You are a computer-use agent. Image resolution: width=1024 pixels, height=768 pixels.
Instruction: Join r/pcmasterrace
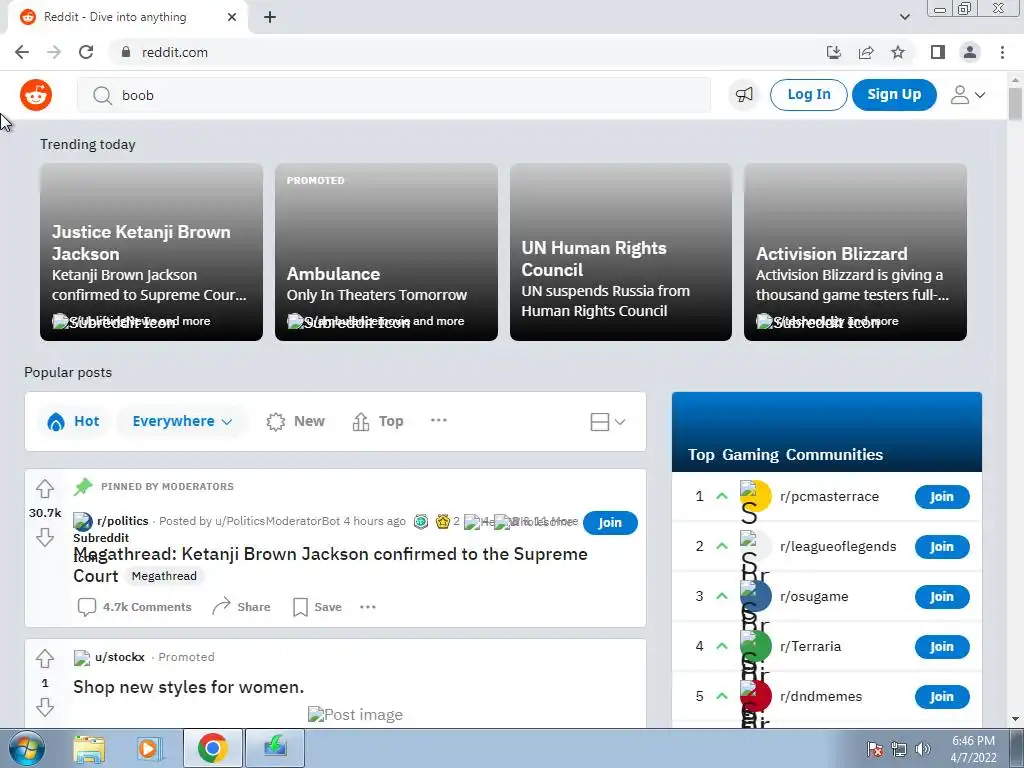(x=942, y=497)
